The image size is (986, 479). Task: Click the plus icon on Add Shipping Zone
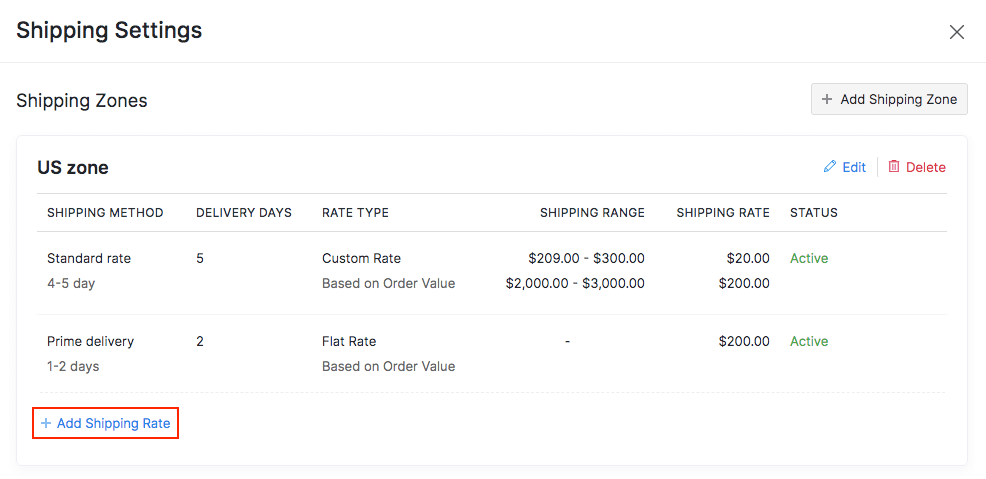[x=827, y=99]
